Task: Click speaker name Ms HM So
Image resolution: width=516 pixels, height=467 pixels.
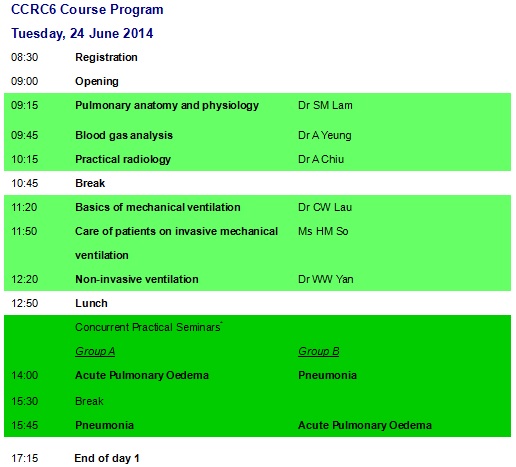Action: click(x=323, y=231)
